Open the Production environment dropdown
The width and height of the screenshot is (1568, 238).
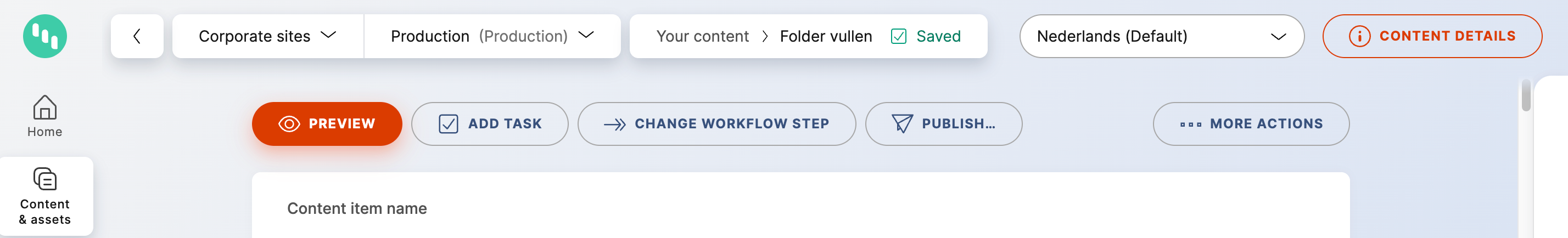tap(492, 36)
